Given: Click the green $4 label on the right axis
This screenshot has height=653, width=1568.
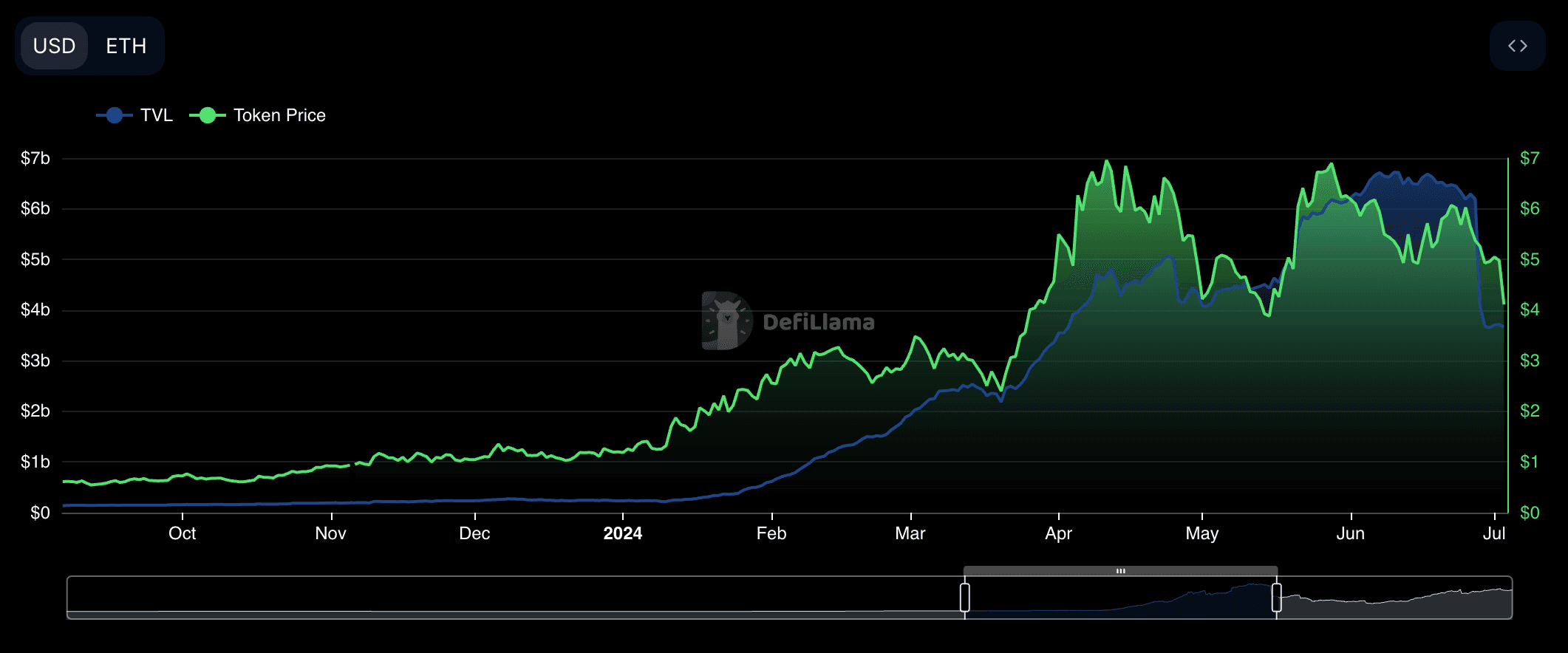Looking at the screenshot, I should click(x=1529, y=310).
